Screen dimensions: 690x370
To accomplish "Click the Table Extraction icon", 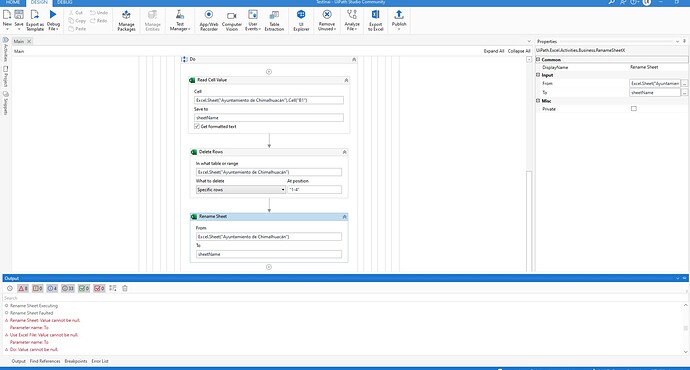I will click(x=274, y=21).
